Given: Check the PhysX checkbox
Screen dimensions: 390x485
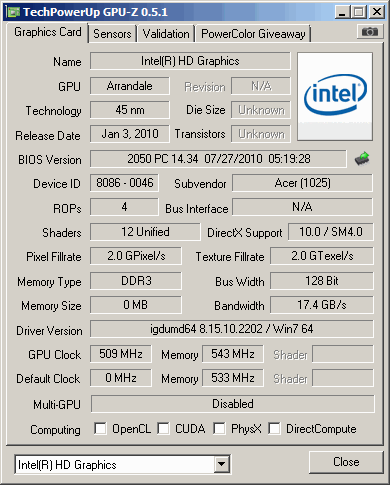Looking at the screenshot, I should (x=219, y=429).
